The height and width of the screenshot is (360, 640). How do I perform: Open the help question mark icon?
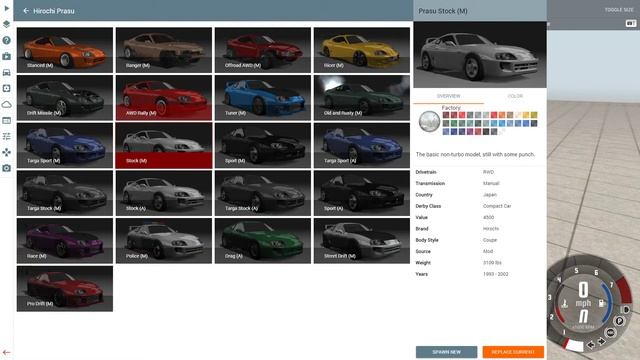[7, 40]
